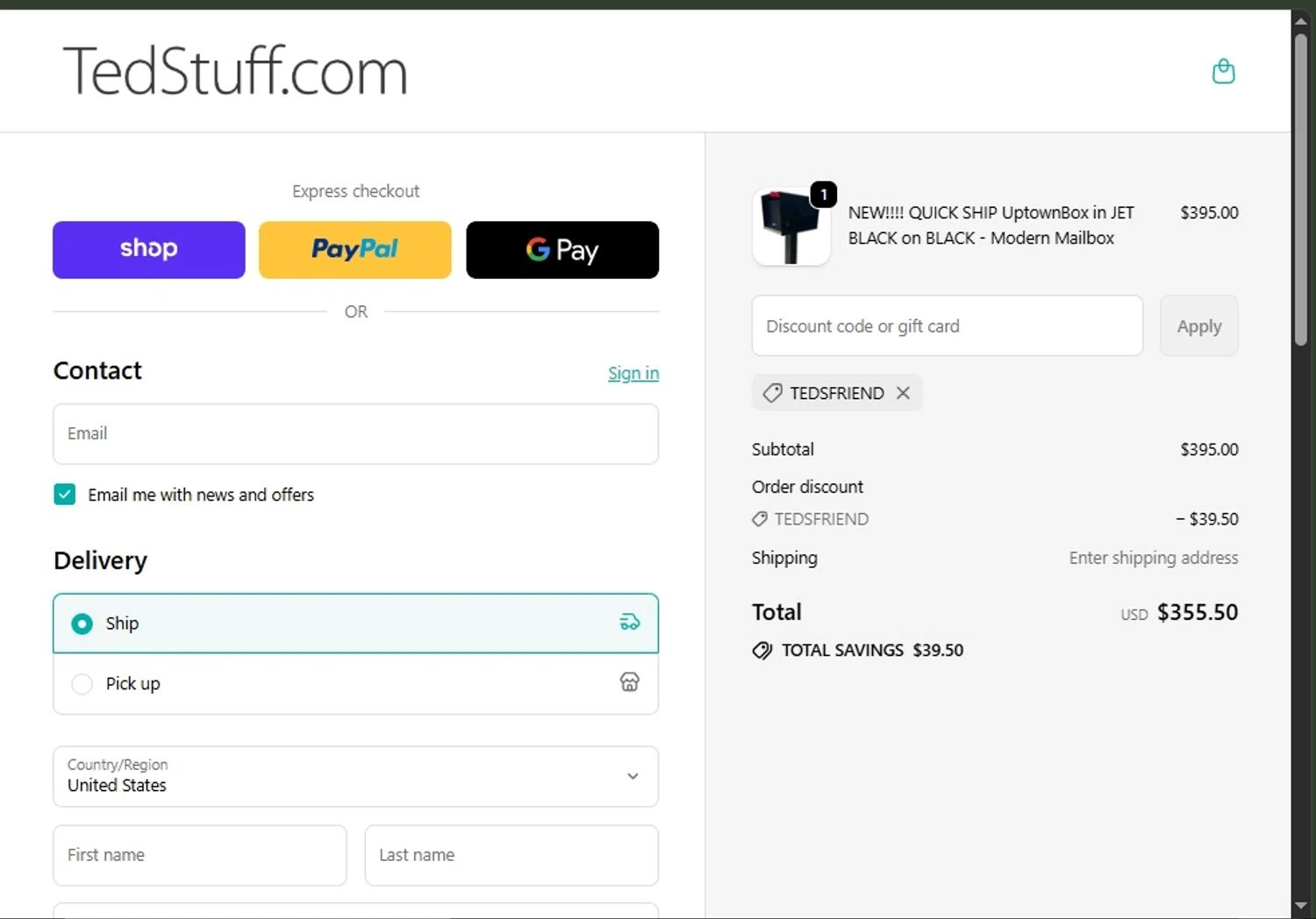The height and width of the screenshot is (919, 1316).
Task: Select the Ship delivery option
Action: 355,623
